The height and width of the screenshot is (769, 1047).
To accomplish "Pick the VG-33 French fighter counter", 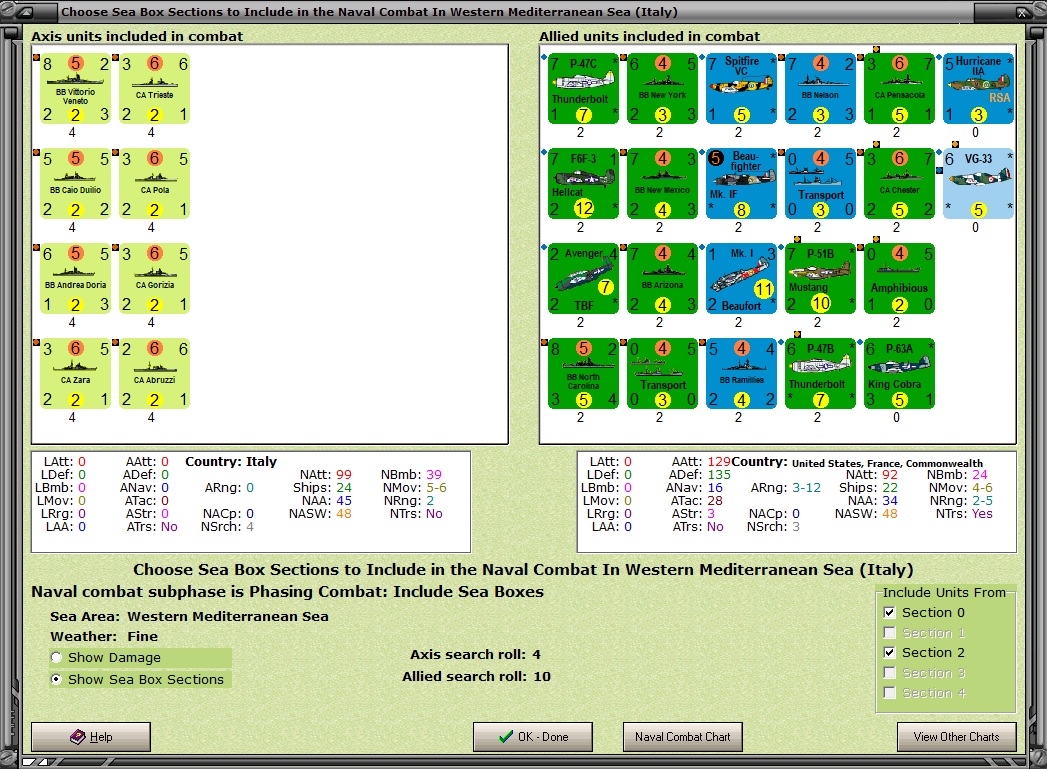I will click(x=978, y=184).
